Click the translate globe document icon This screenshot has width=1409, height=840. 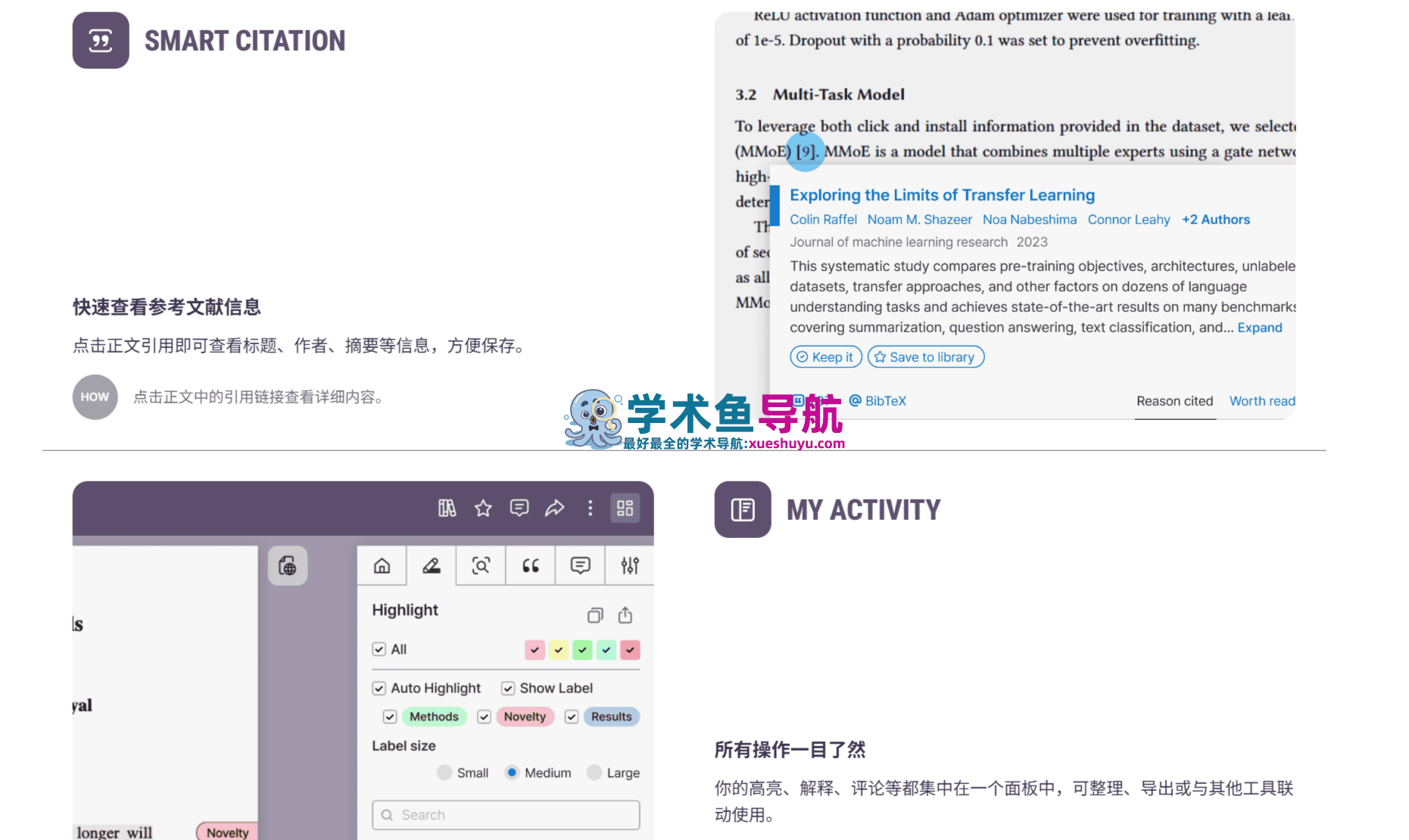(x=288, y=565)
